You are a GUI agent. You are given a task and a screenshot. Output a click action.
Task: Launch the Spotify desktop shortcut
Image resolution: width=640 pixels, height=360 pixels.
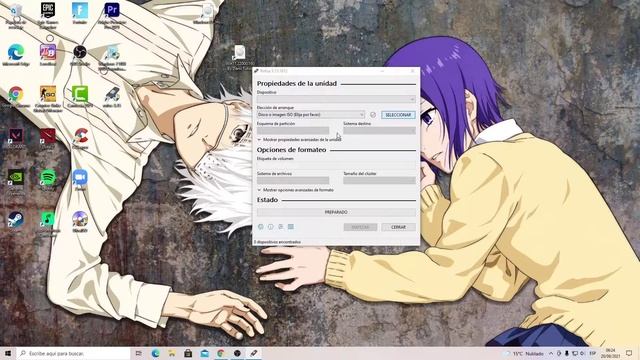click(x=48, y=180)
